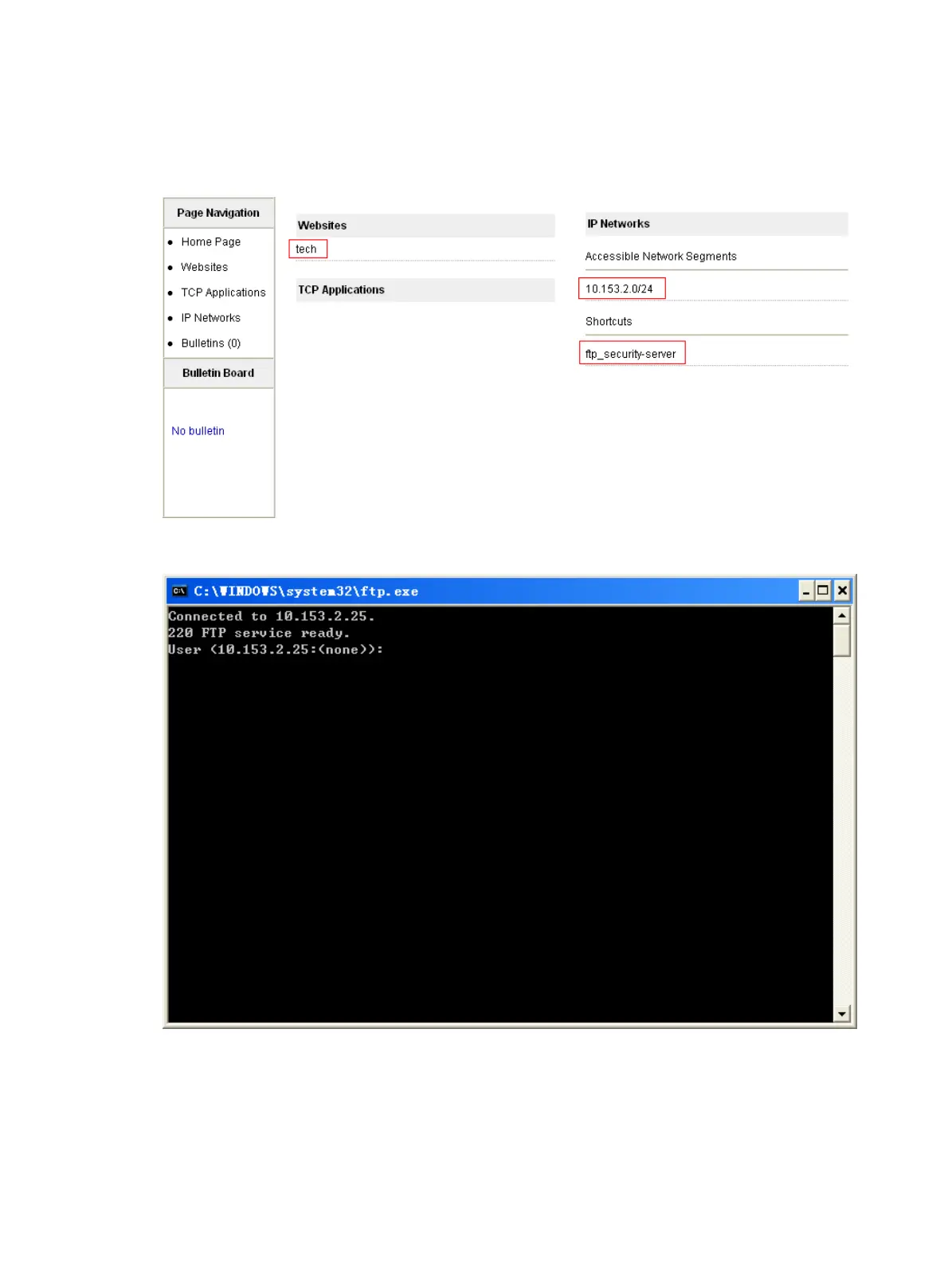This screenshot has width=948, height=1288.
Task: Click the Websites section header
Action: click(x=425, y=226)
